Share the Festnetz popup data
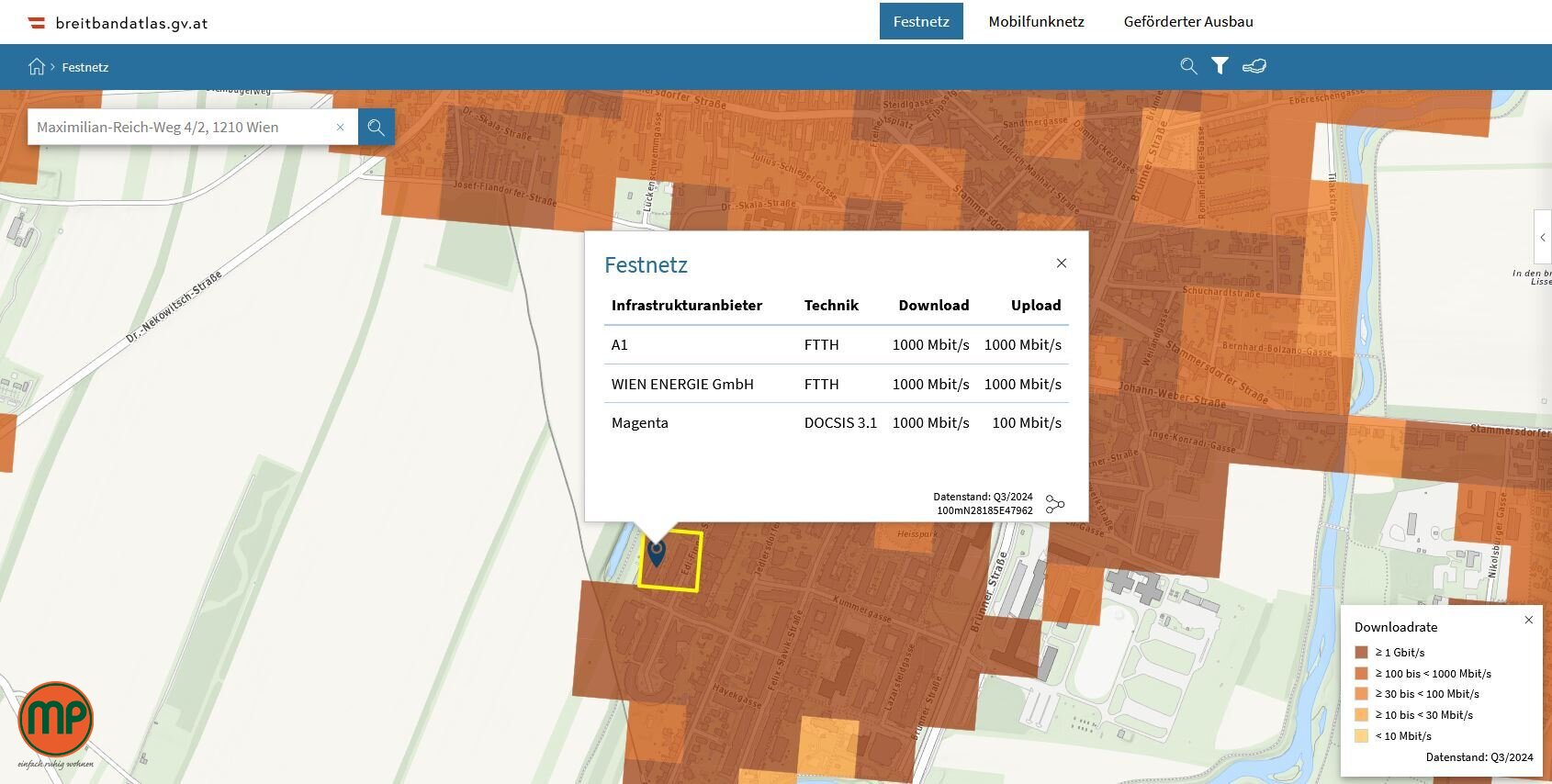This screenshot has height=784, width=1552. (1055, 504)
